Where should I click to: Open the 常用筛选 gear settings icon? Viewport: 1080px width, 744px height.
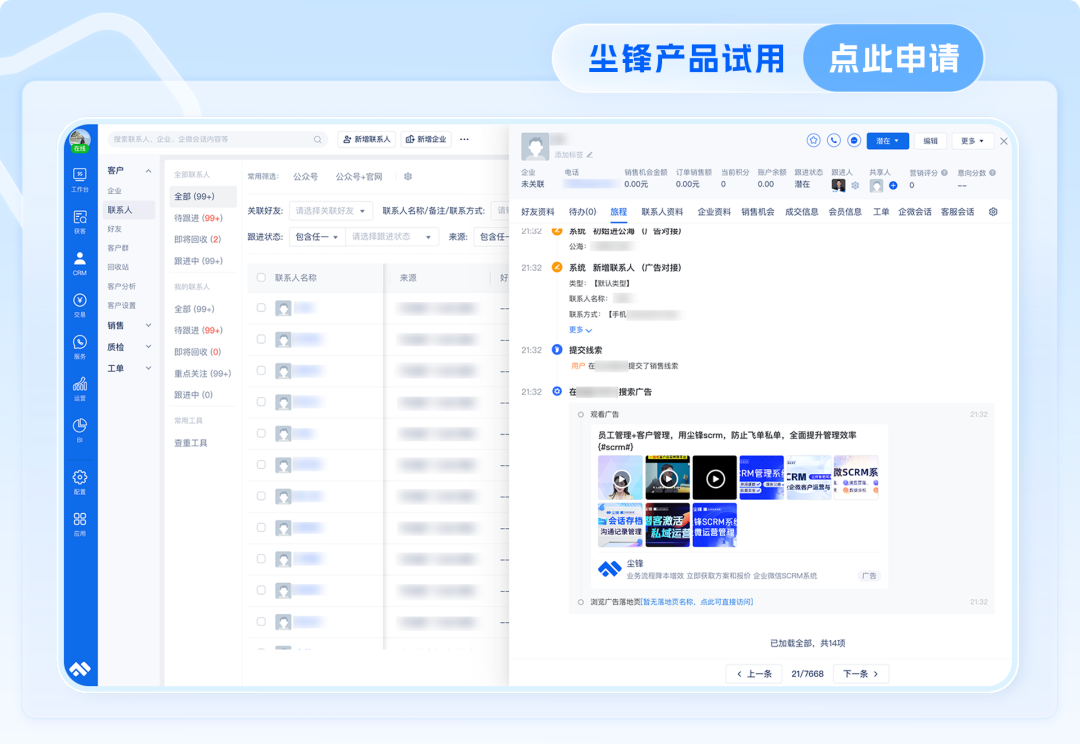click(x=408, y=176)
